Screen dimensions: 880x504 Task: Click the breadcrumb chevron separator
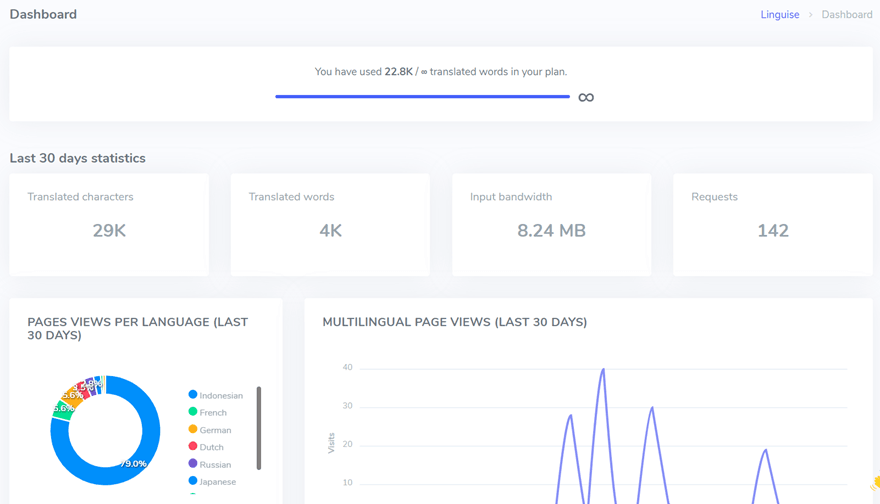tap(810, 15)
